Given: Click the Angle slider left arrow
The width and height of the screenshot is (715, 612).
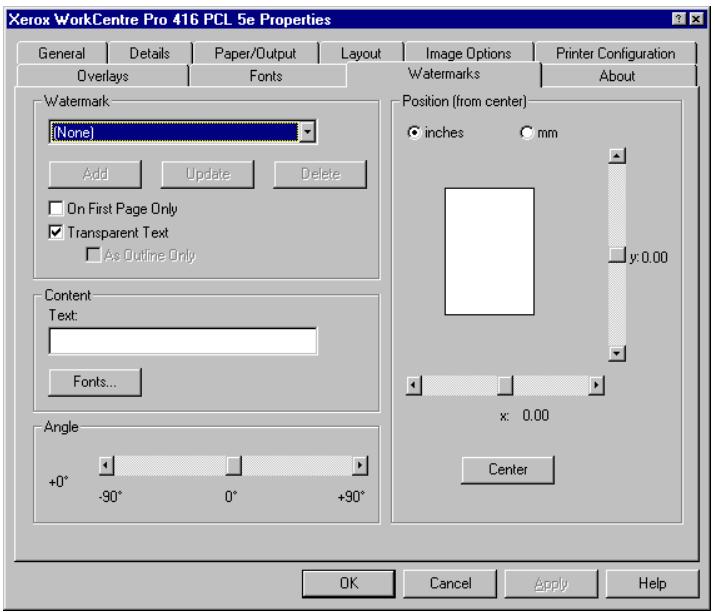Looking at the screenshot, I should 106,465.
